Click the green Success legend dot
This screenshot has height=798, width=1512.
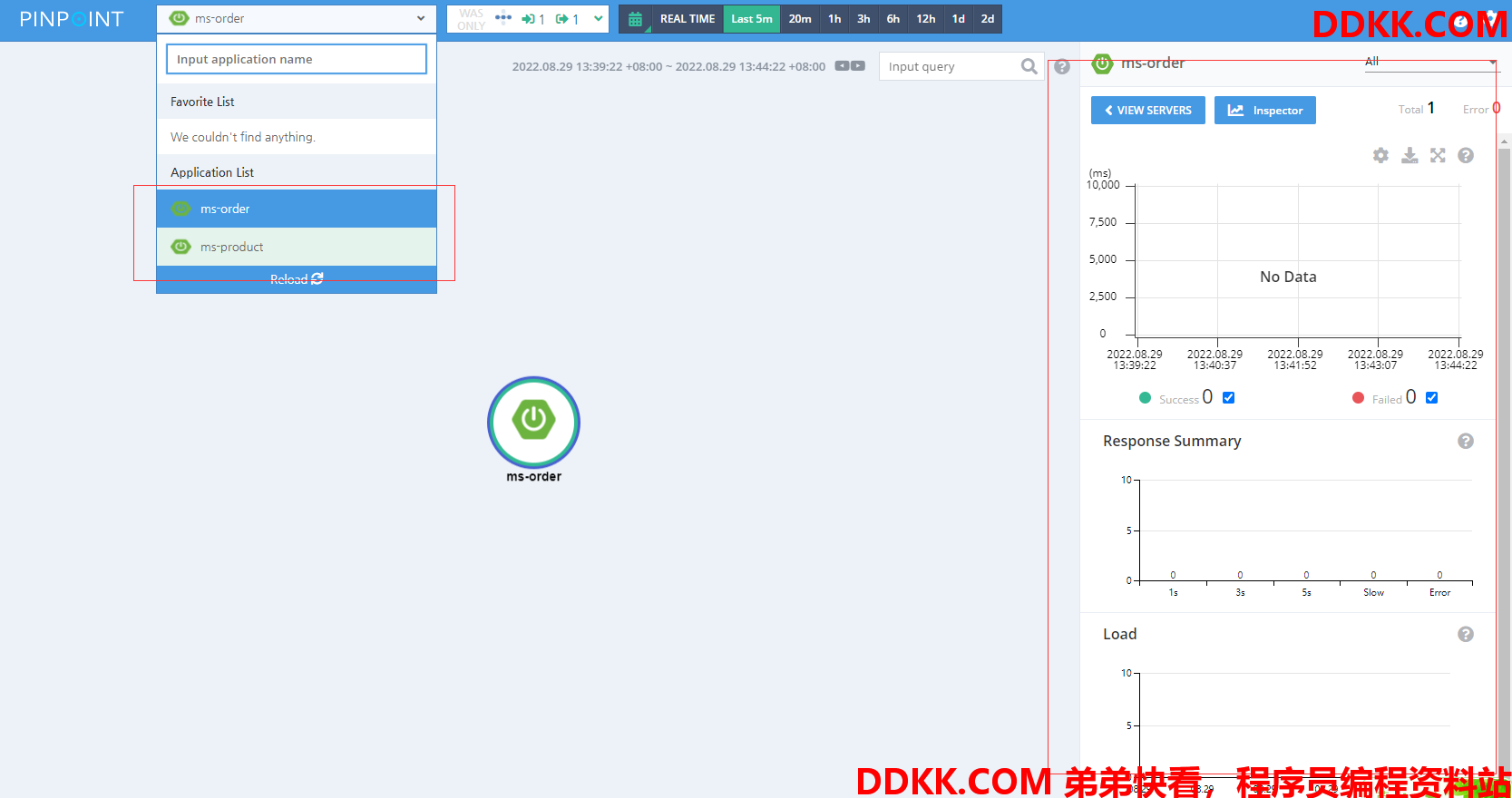pos(1145,398)
